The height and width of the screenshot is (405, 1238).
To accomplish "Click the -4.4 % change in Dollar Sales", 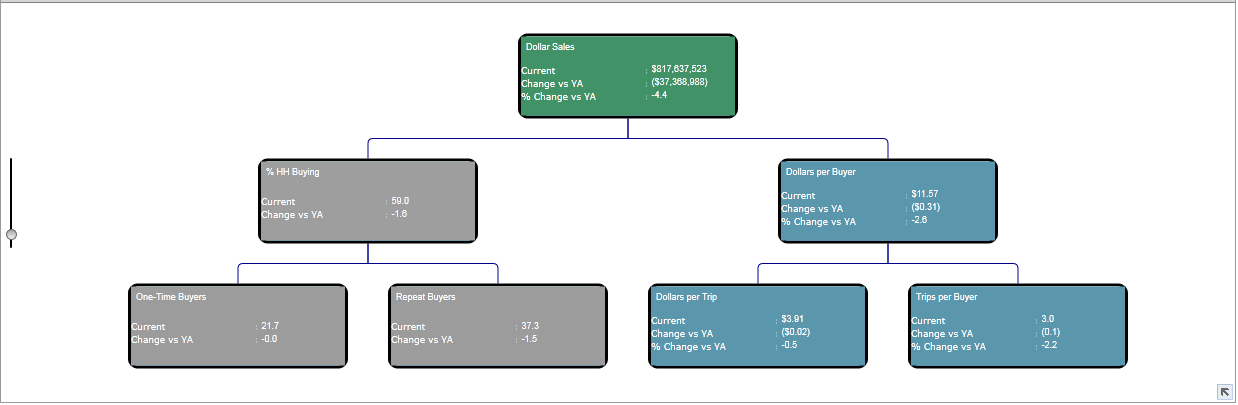I will 659,95.
